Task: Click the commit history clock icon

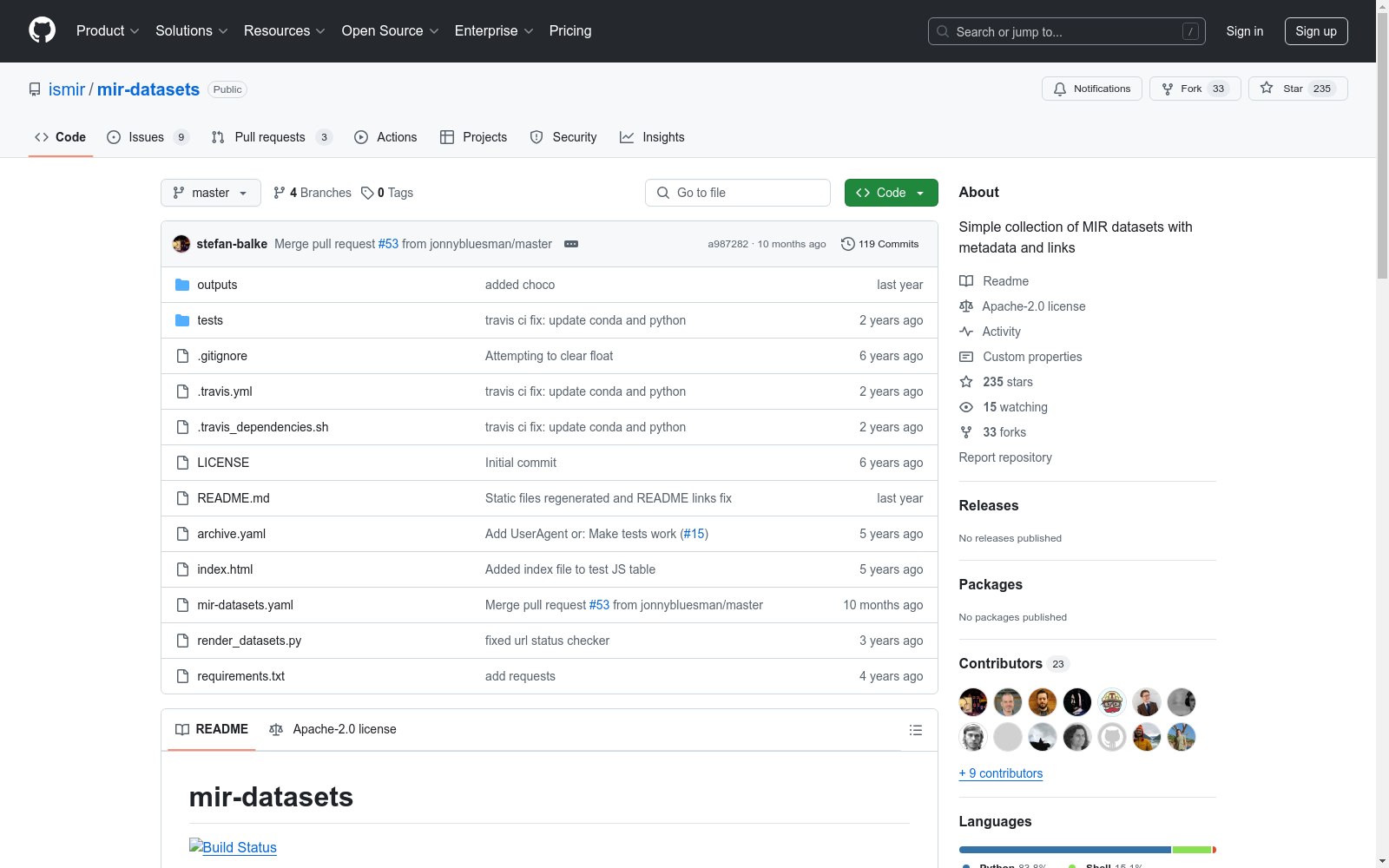Action: click(848, 244)
